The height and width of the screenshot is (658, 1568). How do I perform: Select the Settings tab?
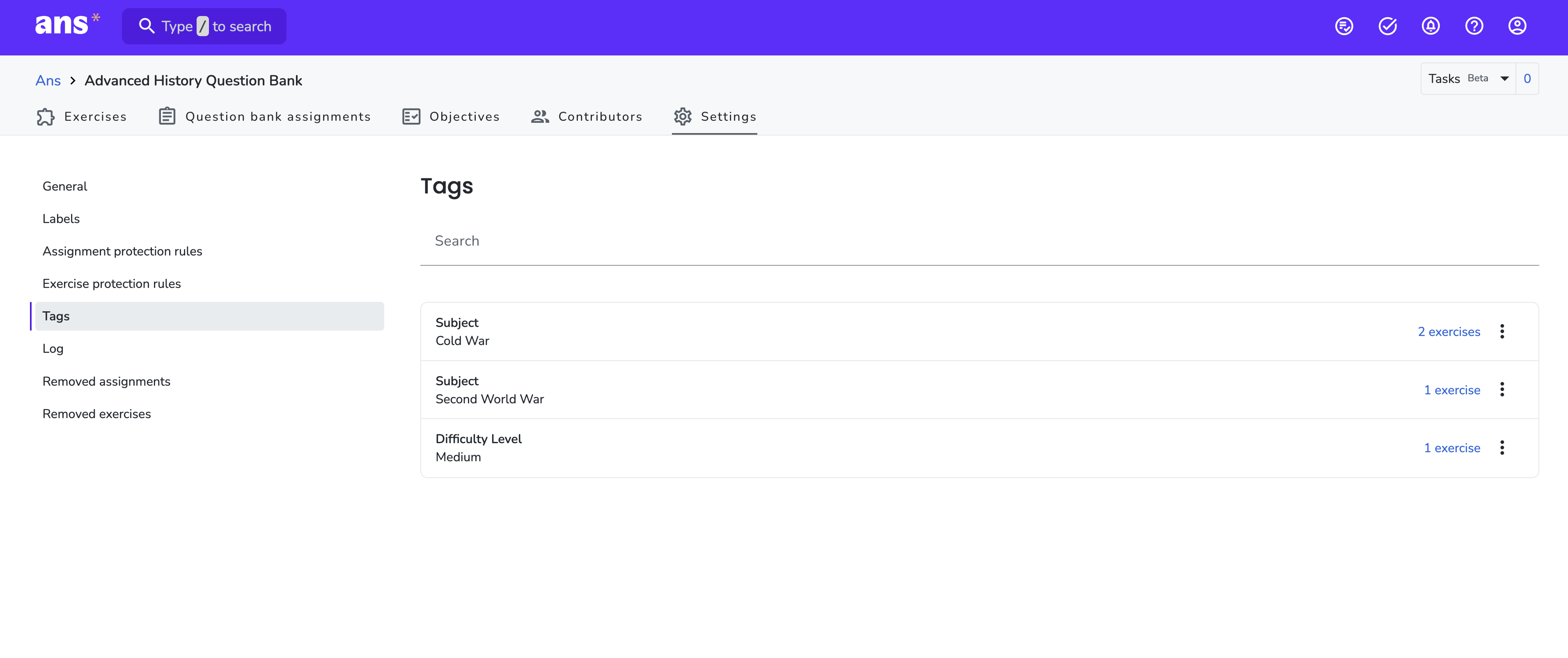tap(715, 116)
